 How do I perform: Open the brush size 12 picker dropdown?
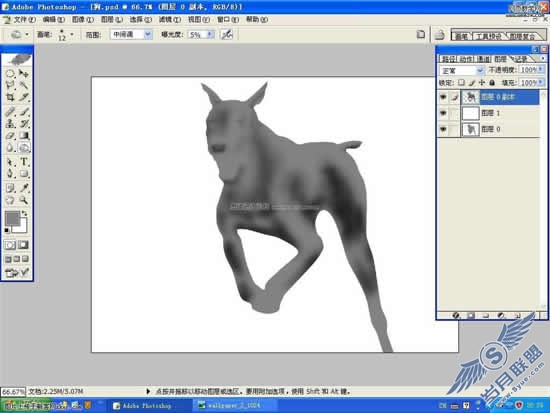pyautogui.click(x=72, y=34)
